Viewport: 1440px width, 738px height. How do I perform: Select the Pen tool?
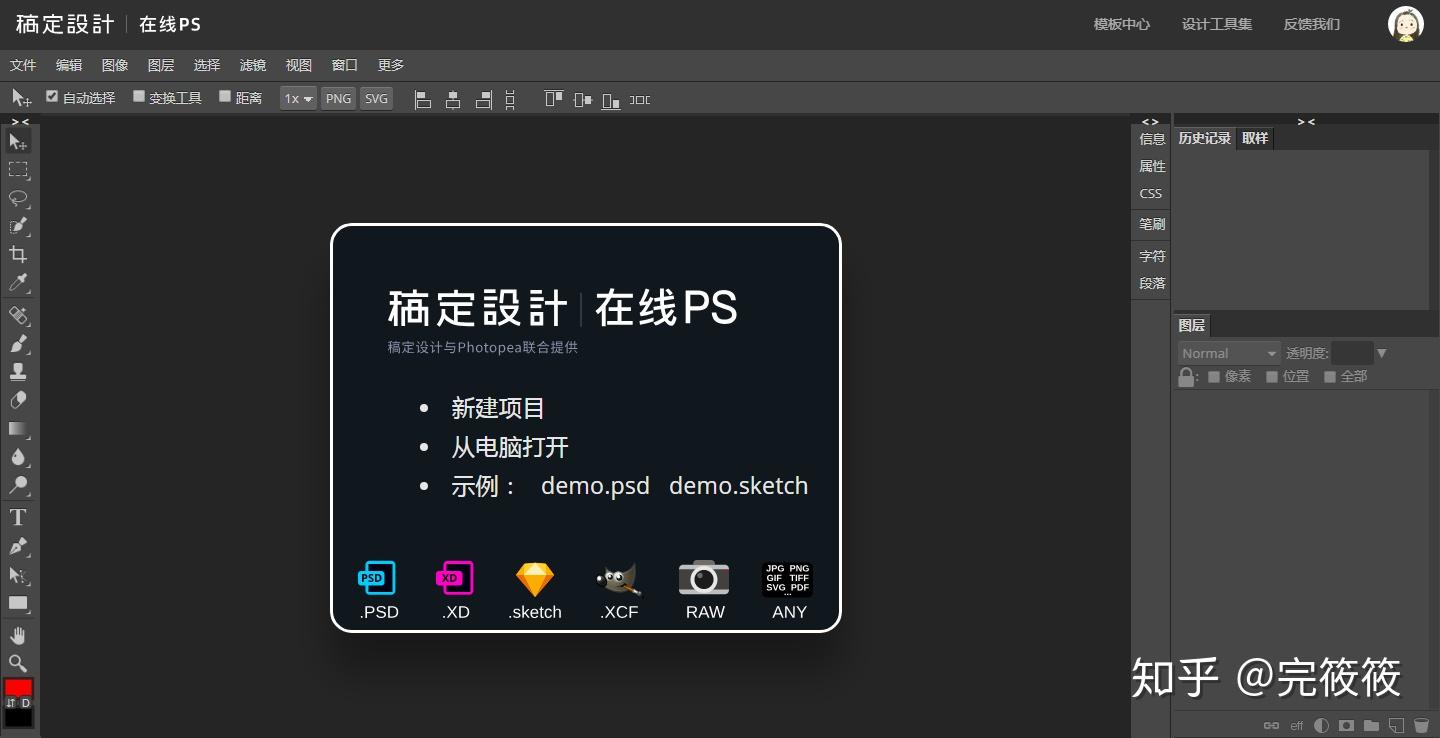[18, 546]
